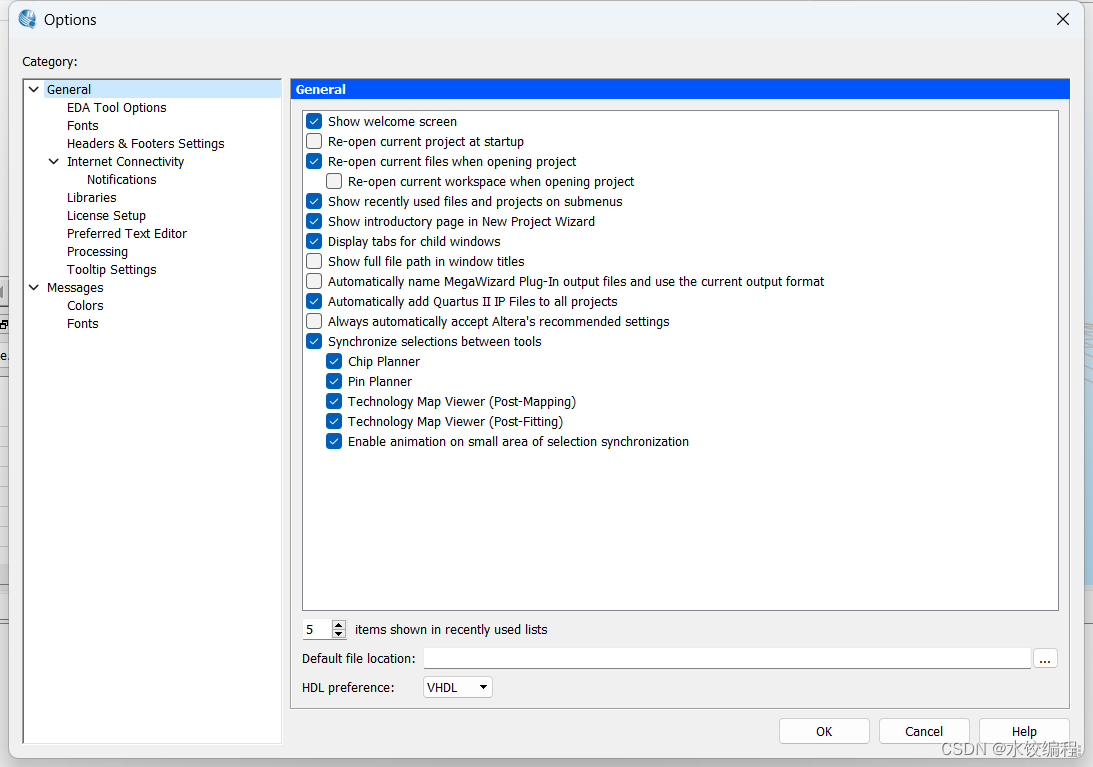Image resolution: width=1093 pixels, height=767 pixels.
Task: Open Help for Options
Action: pyautogui.click(x=1024, y=731)
